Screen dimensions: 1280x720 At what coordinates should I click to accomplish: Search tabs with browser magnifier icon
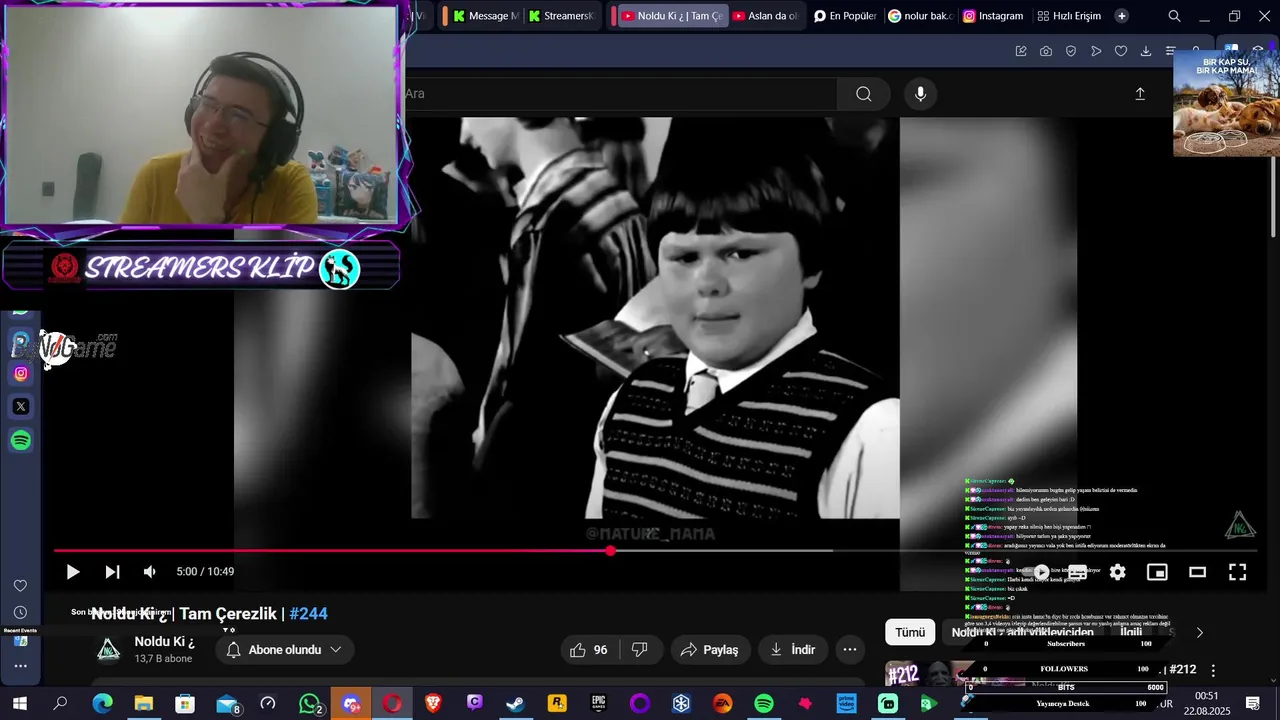coord(1175,16)
